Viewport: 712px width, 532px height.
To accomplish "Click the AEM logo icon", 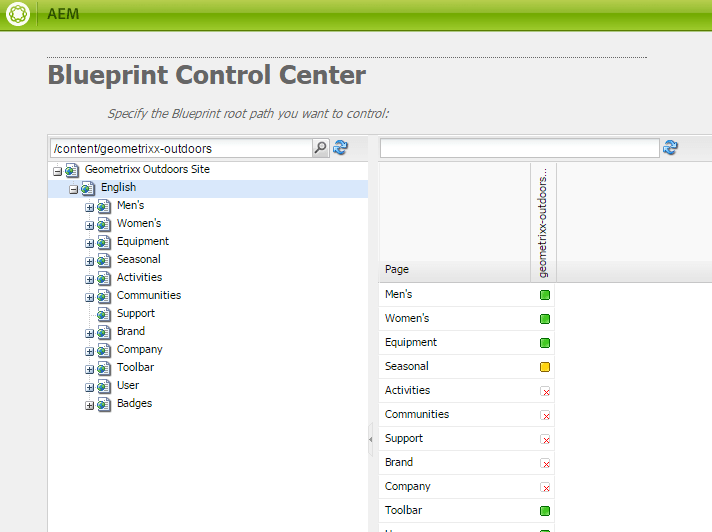I will coord(16,15).
